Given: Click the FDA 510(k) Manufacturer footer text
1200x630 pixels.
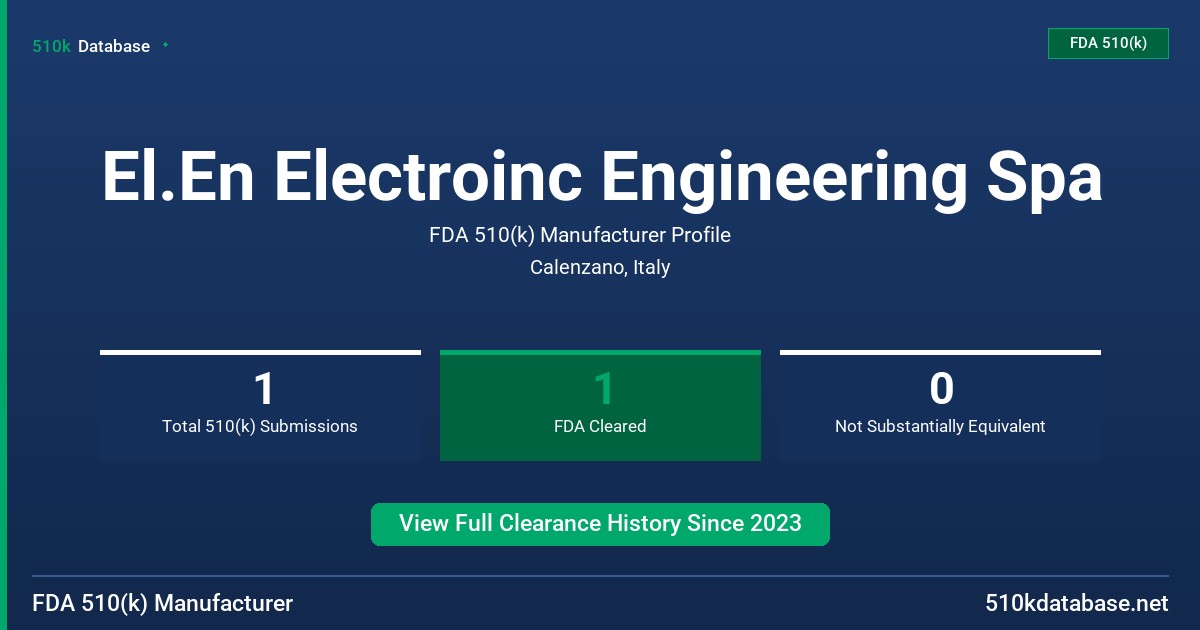Looking at the screenshot, I should (x=163, y=604).
